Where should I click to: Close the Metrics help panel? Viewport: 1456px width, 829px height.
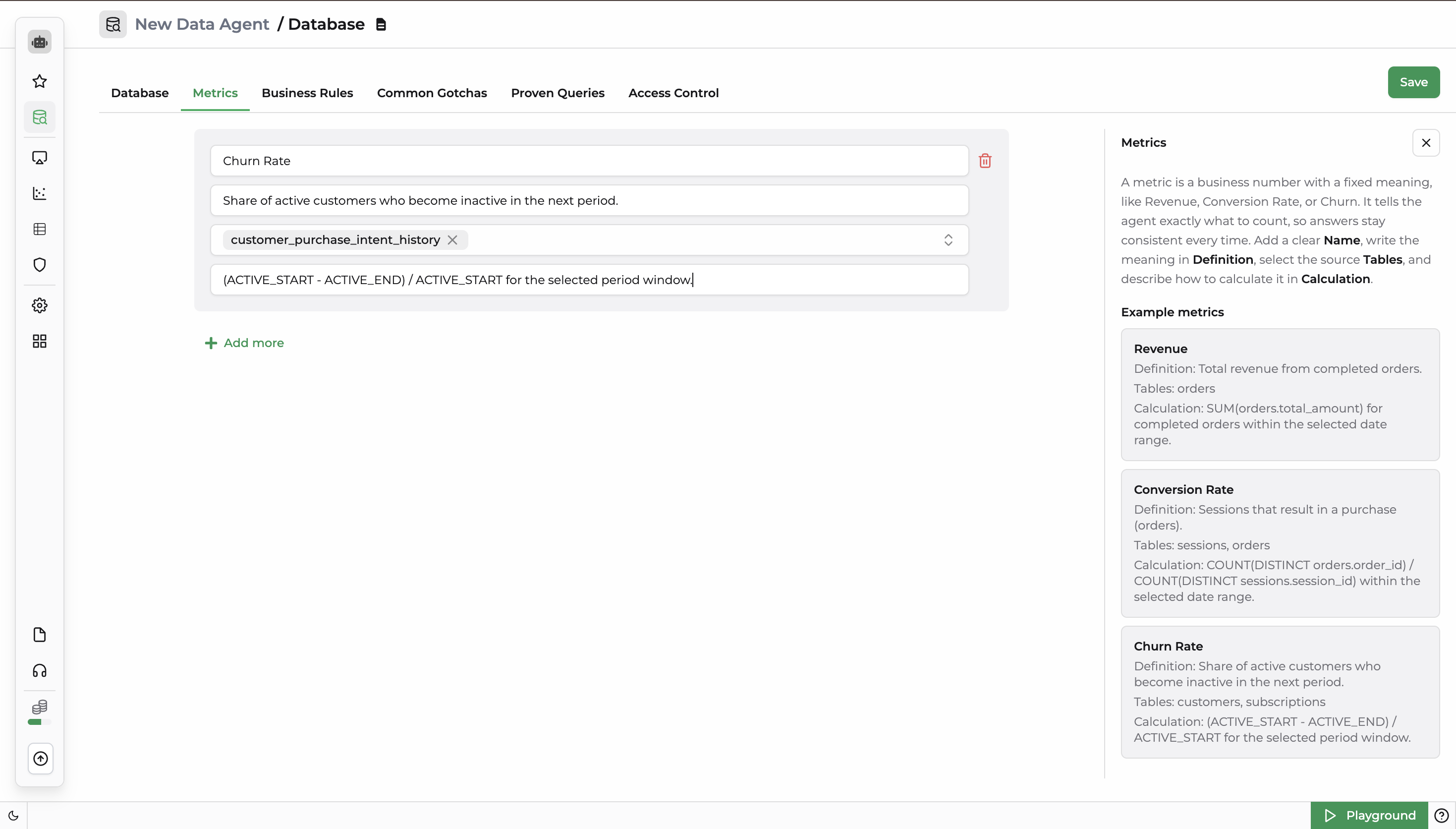tap(1426, 143)
